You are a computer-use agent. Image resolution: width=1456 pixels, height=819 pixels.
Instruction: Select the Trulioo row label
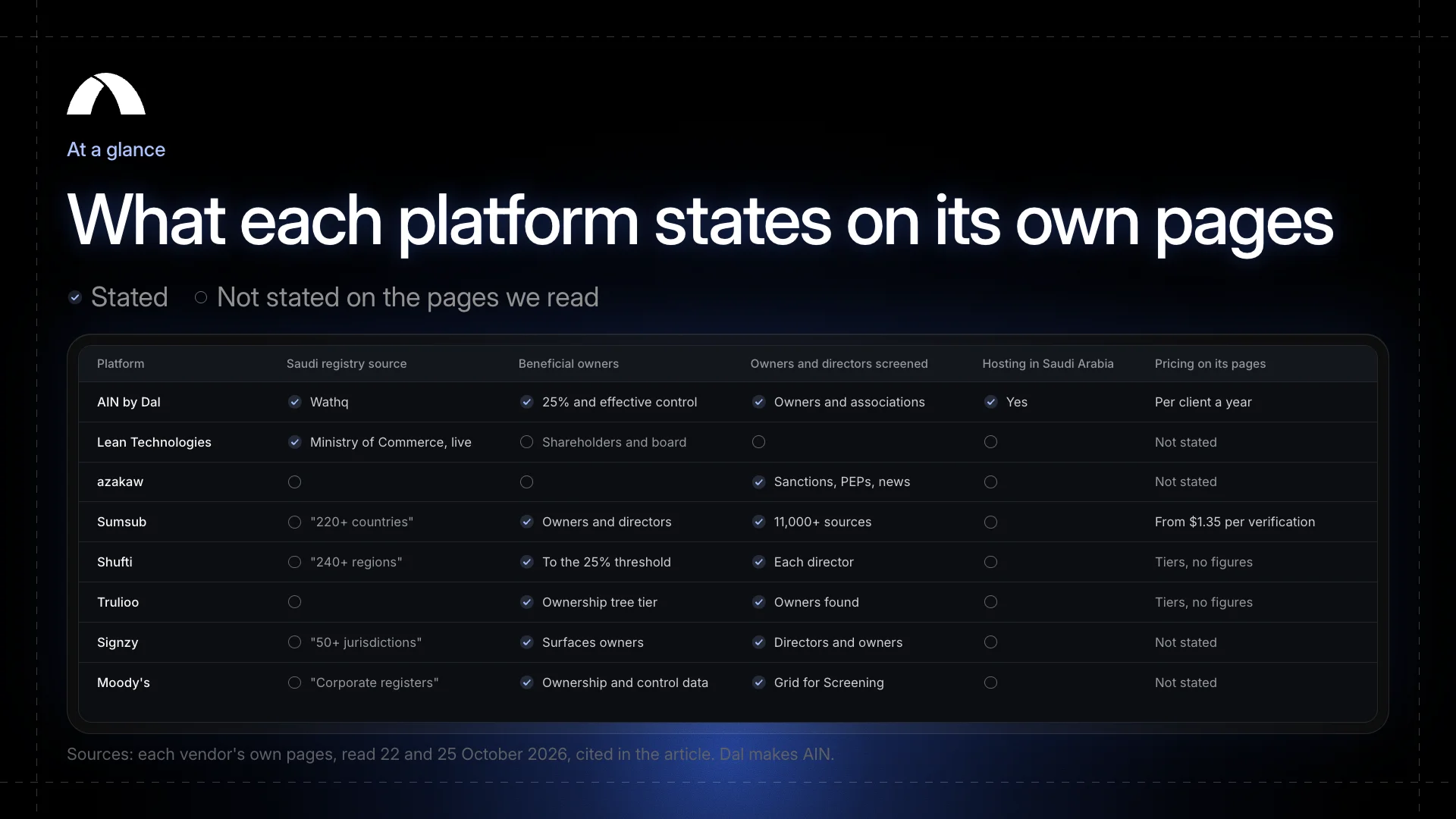[x=118, y=602]
